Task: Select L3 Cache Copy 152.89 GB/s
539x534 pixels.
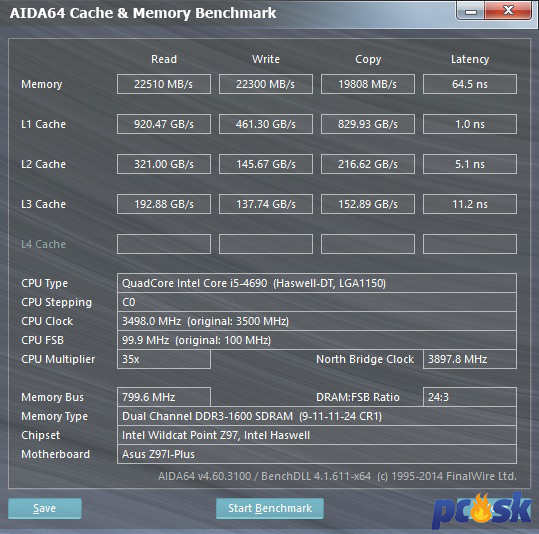Action: click(x=368, y=204)
